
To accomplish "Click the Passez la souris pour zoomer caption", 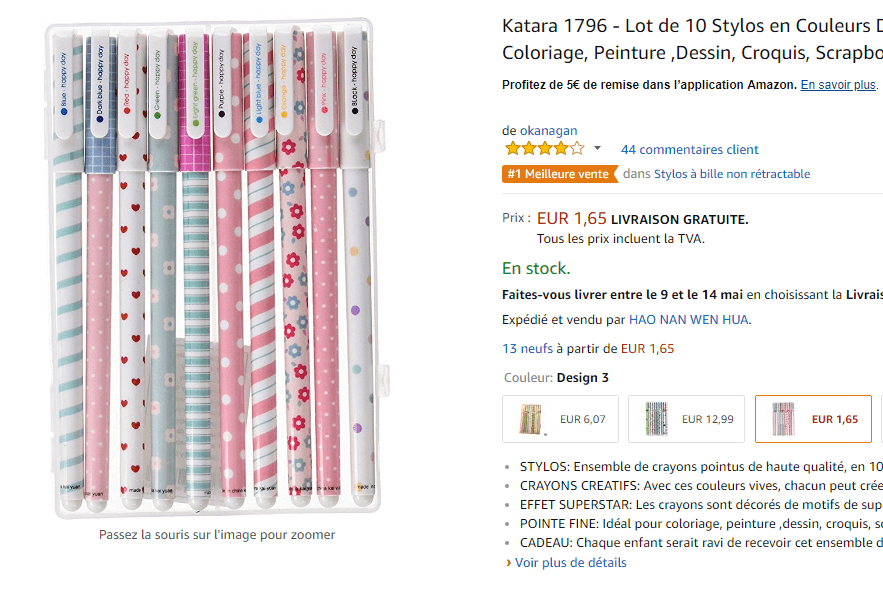I will click(x=216, y=535).
